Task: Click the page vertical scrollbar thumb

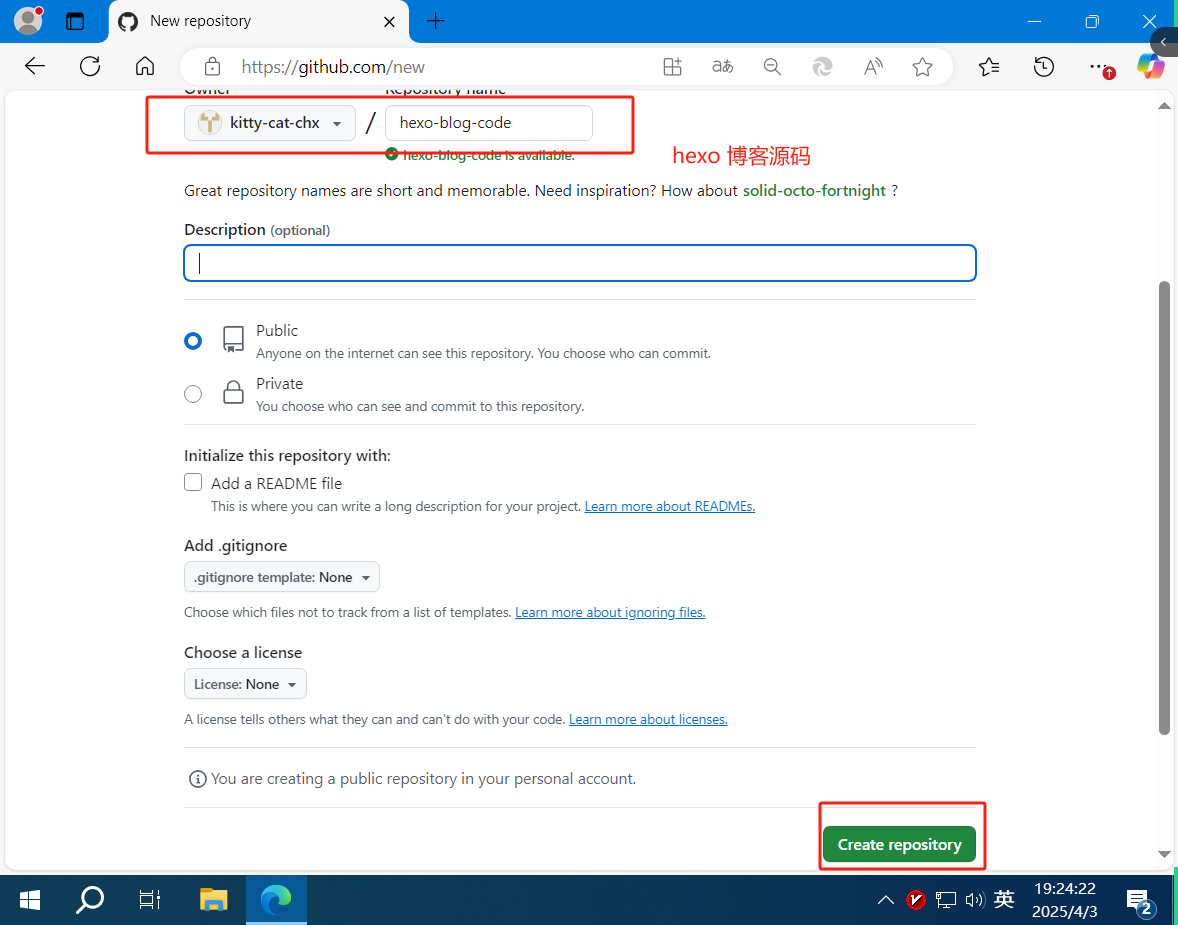Action: point(1164,507)
